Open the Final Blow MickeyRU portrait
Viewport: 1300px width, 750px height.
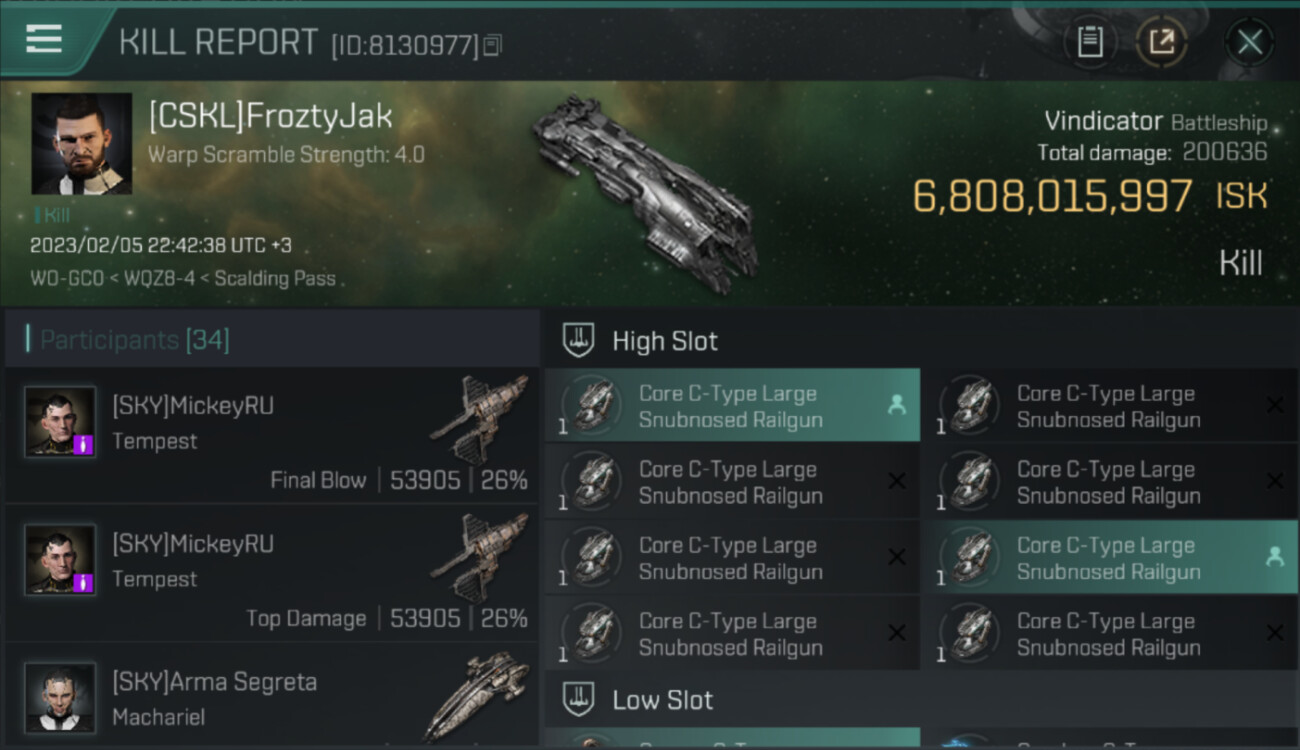[x=60, y=422]
